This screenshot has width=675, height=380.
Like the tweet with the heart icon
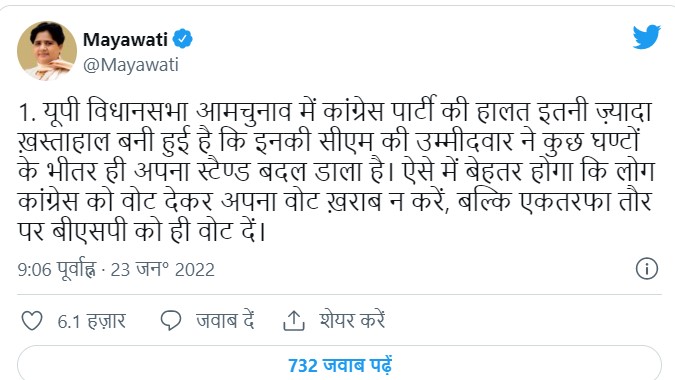click(x=32, y=321)
